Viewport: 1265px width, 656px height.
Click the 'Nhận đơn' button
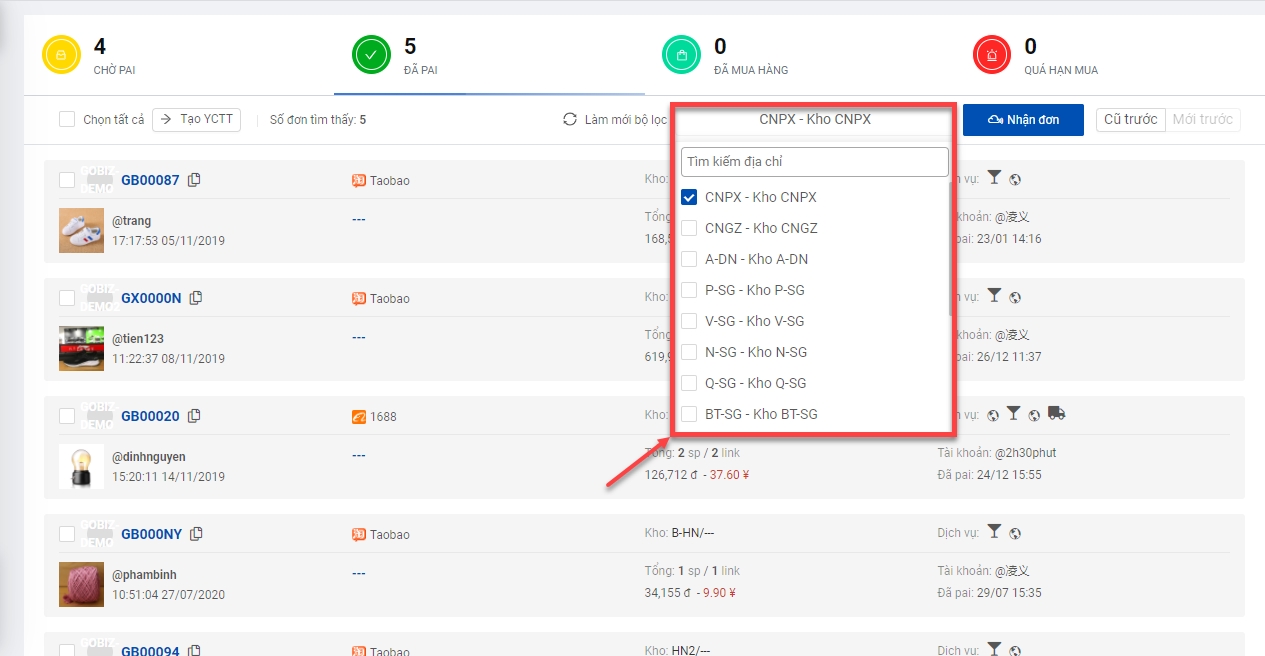1024,120
